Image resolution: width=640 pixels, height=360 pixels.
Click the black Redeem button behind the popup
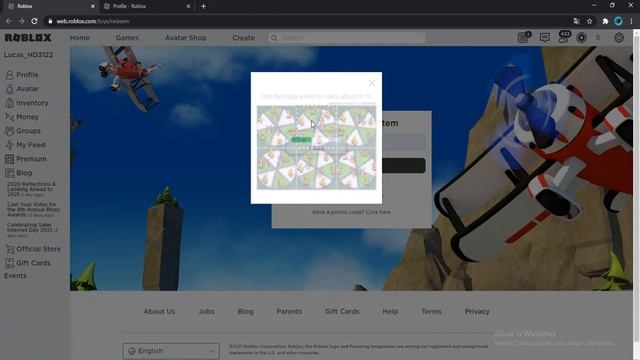[404, 166]
